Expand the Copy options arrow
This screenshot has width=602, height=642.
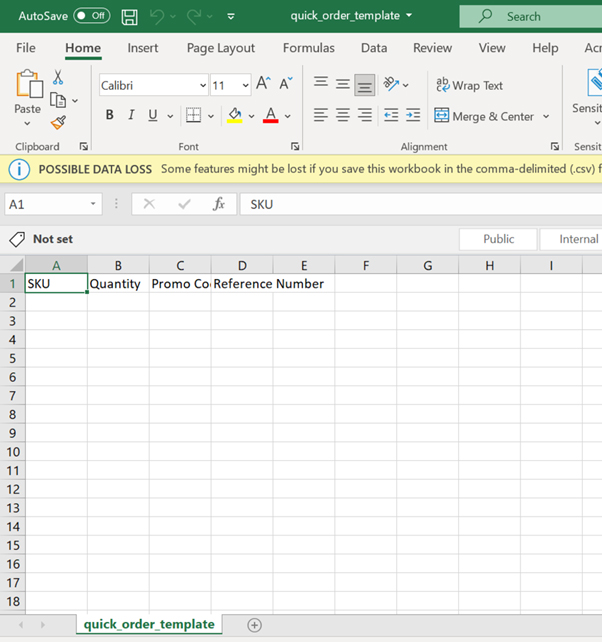click(75, 101)
